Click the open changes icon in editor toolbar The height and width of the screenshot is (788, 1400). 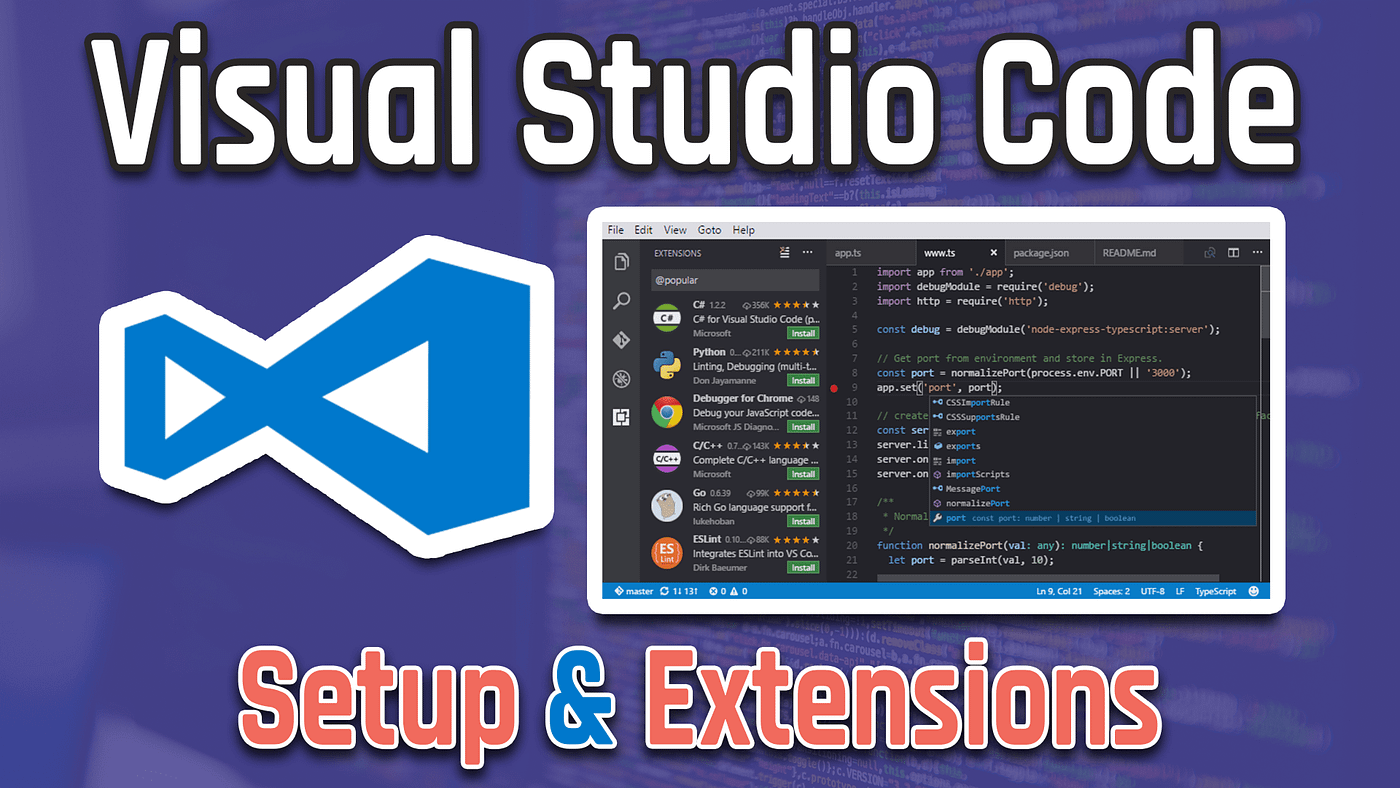point(1210,253)
